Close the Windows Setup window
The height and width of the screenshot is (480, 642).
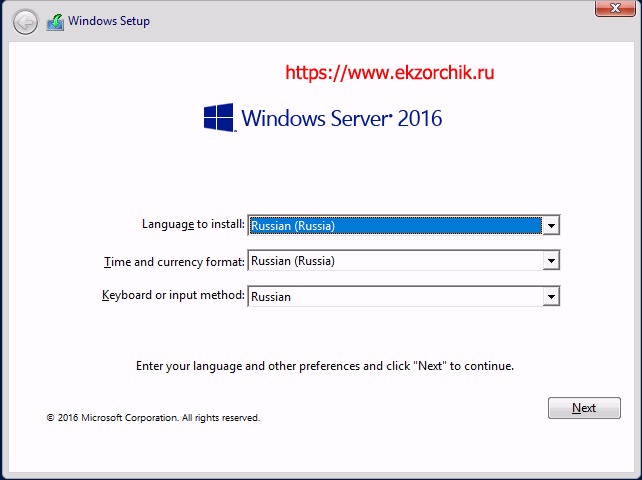pyautogui.click(x=615, y=8)
